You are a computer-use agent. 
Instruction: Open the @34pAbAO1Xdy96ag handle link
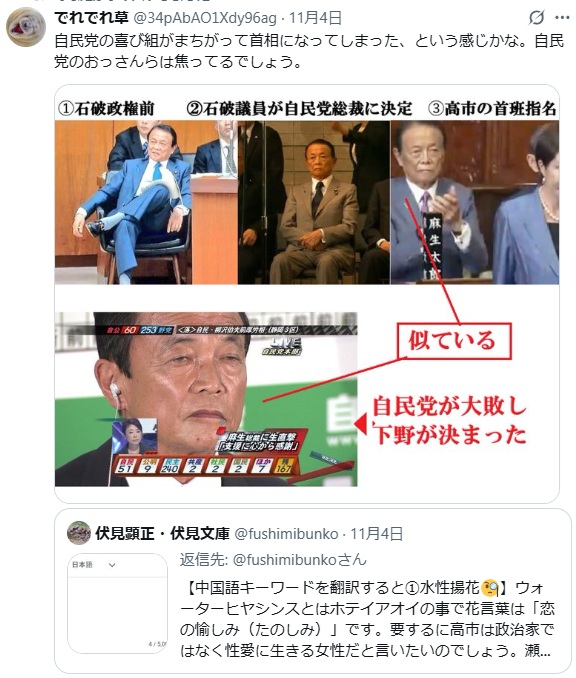[205, 18]
